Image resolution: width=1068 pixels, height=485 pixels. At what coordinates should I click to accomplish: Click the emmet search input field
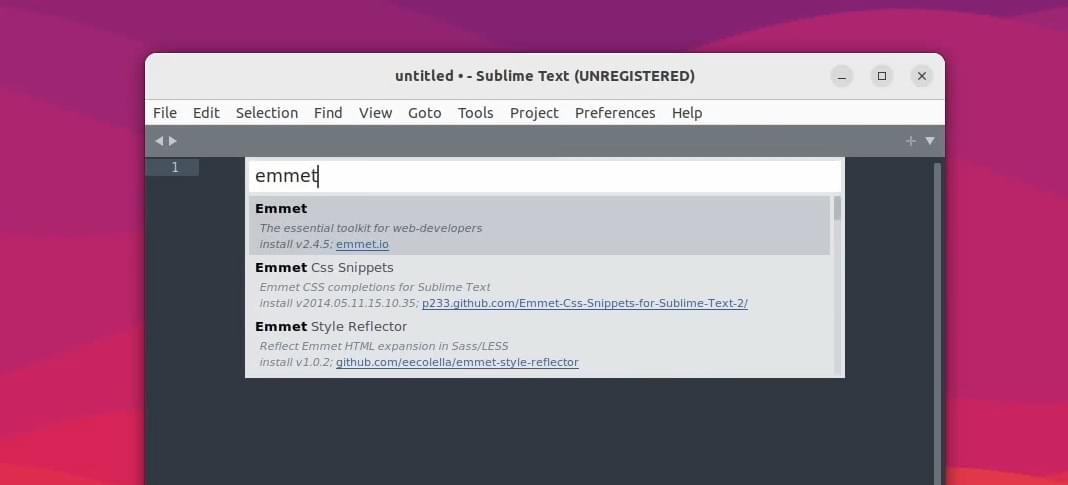coord(545,176)
